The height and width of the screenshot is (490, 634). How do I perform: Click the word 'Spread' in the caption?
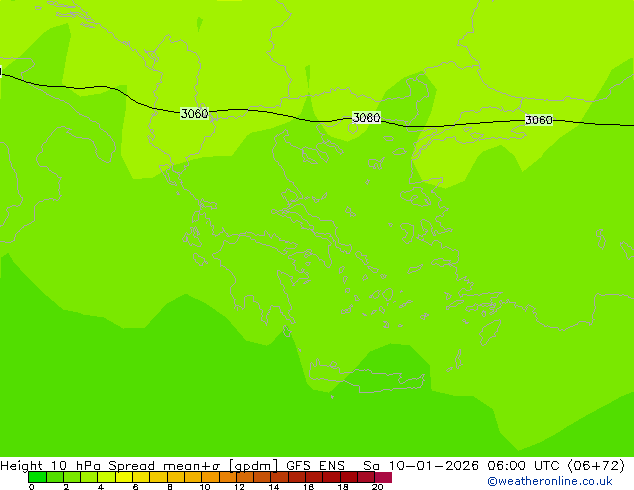click(131, 466)
